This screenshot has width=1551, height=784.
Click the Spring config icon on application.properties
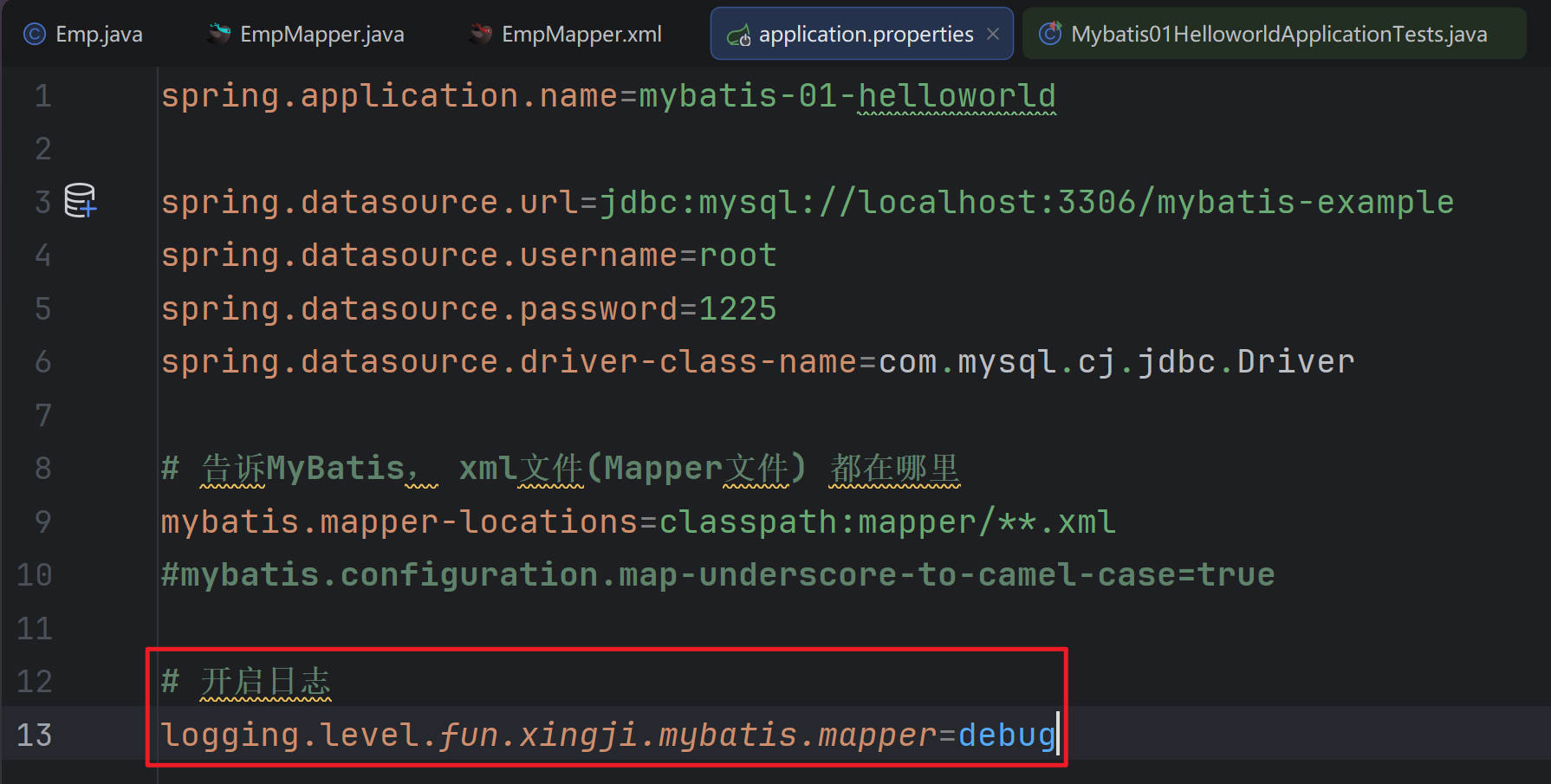(738, 35)
